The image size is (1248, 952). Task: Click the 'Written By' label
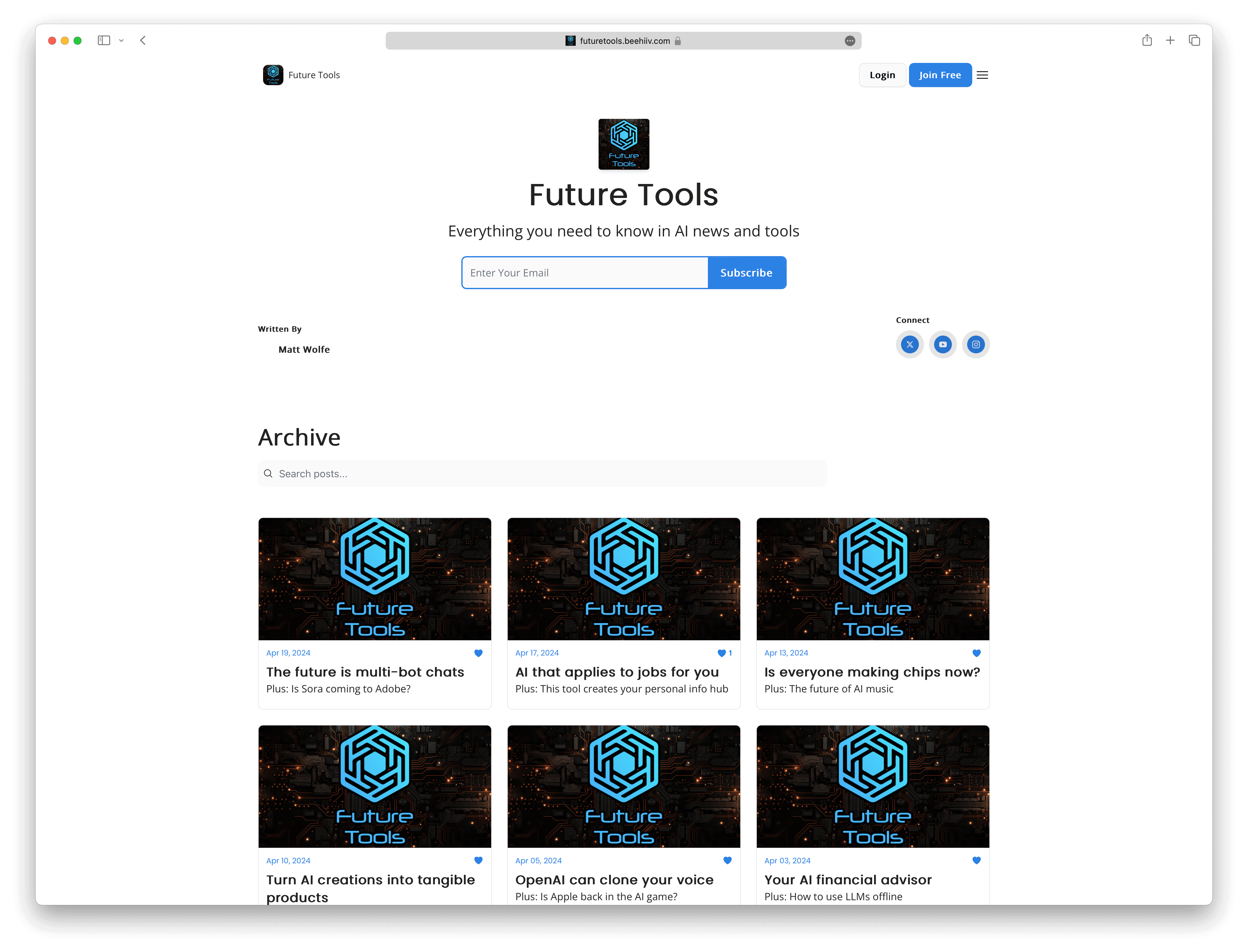(279, 329)
